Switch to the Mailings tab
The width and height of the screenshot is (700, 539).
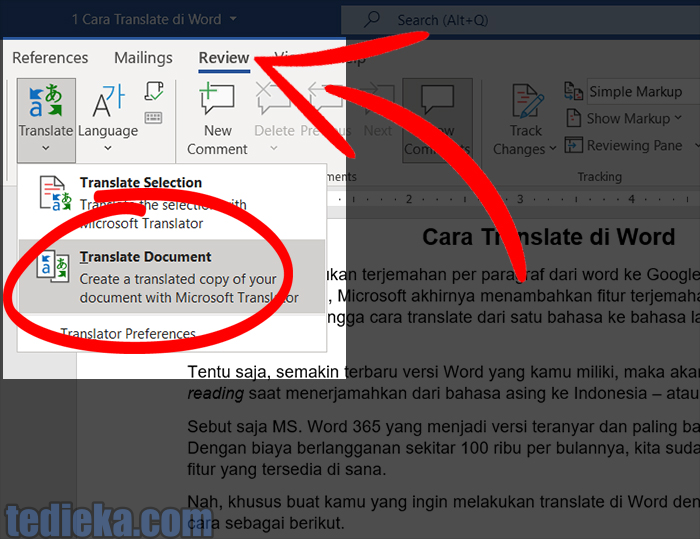tap(143, 58)
